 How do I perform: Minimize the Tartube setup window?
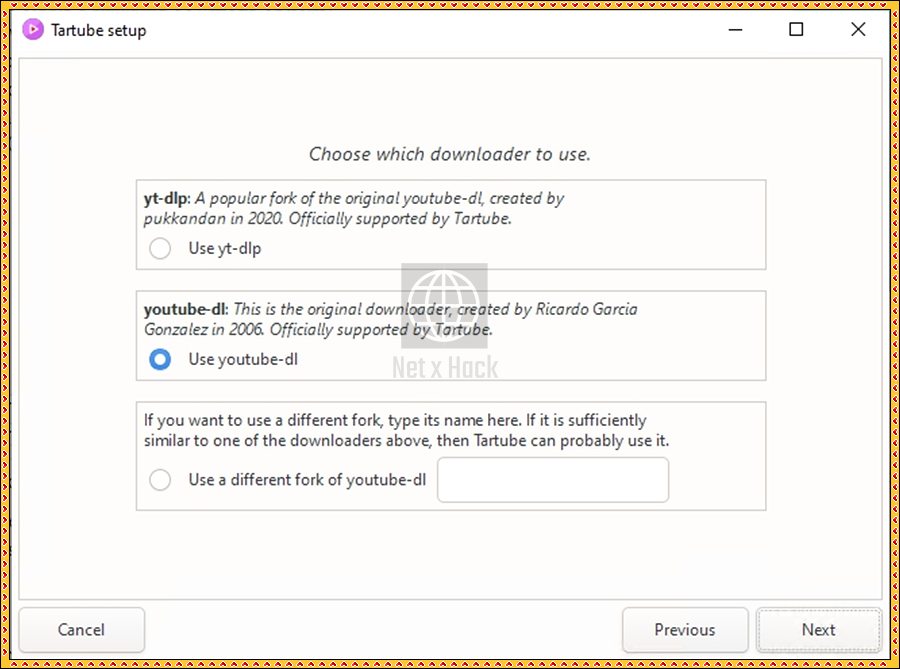click(735, 29)
